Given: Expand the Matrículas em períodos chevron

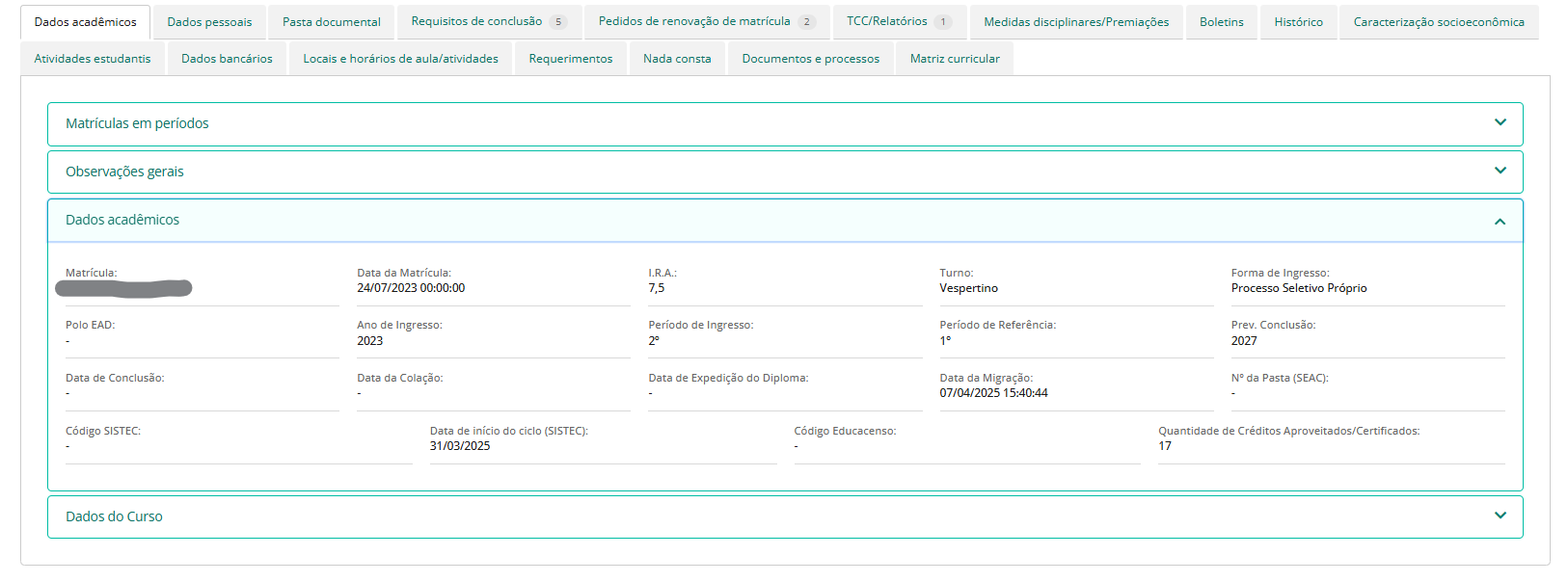Looking at the screenshot, I should [1500, 123].
